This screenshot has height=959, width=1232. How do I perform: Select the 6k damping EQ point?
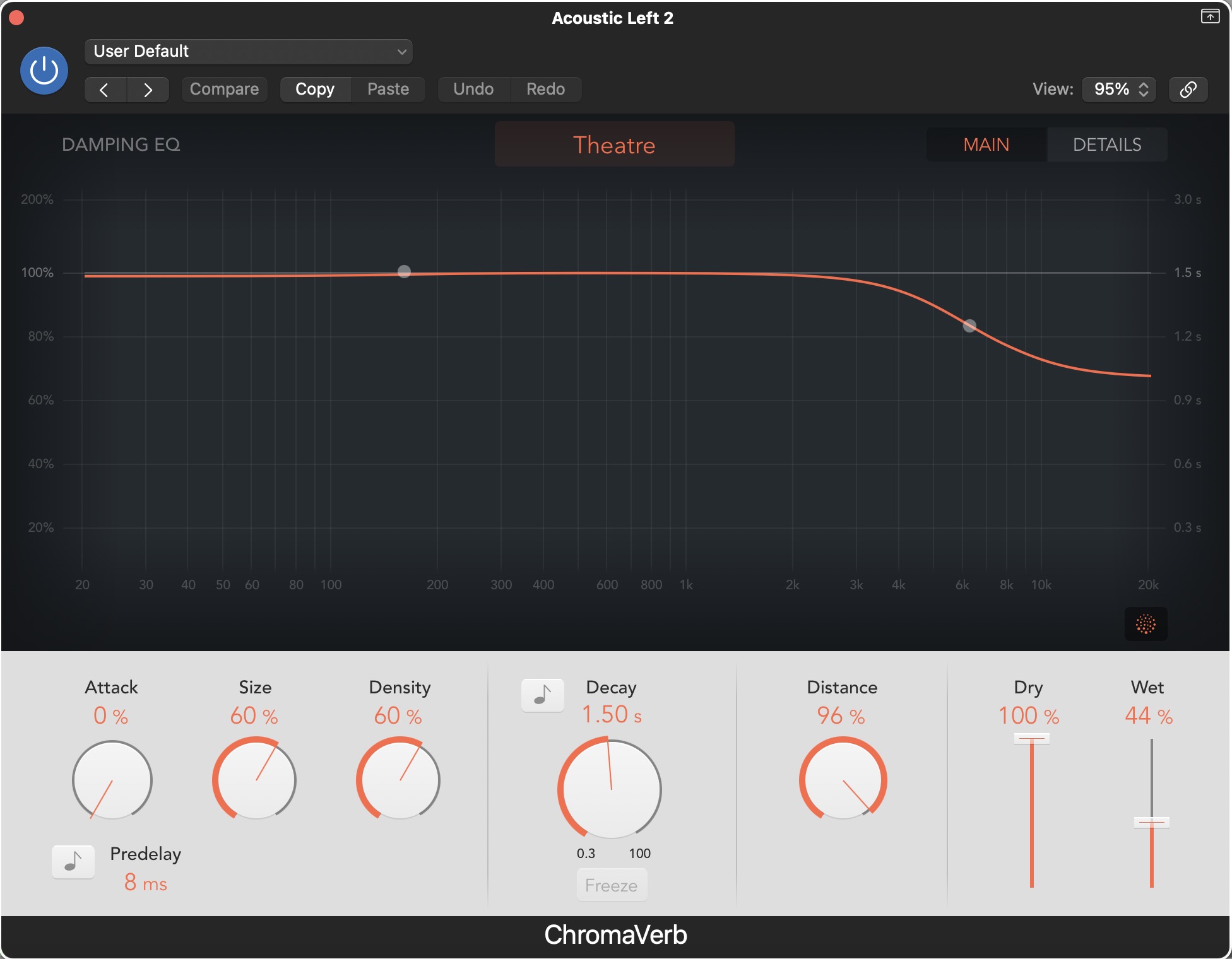(x=969, y=326)
